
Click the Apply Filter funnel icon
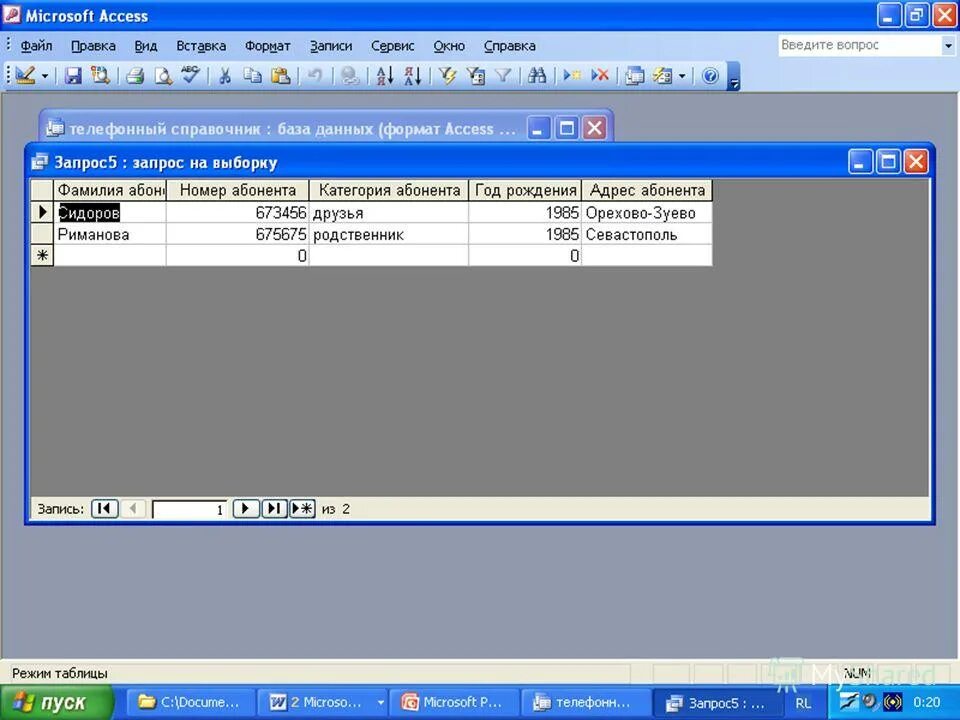coord(503,75)
